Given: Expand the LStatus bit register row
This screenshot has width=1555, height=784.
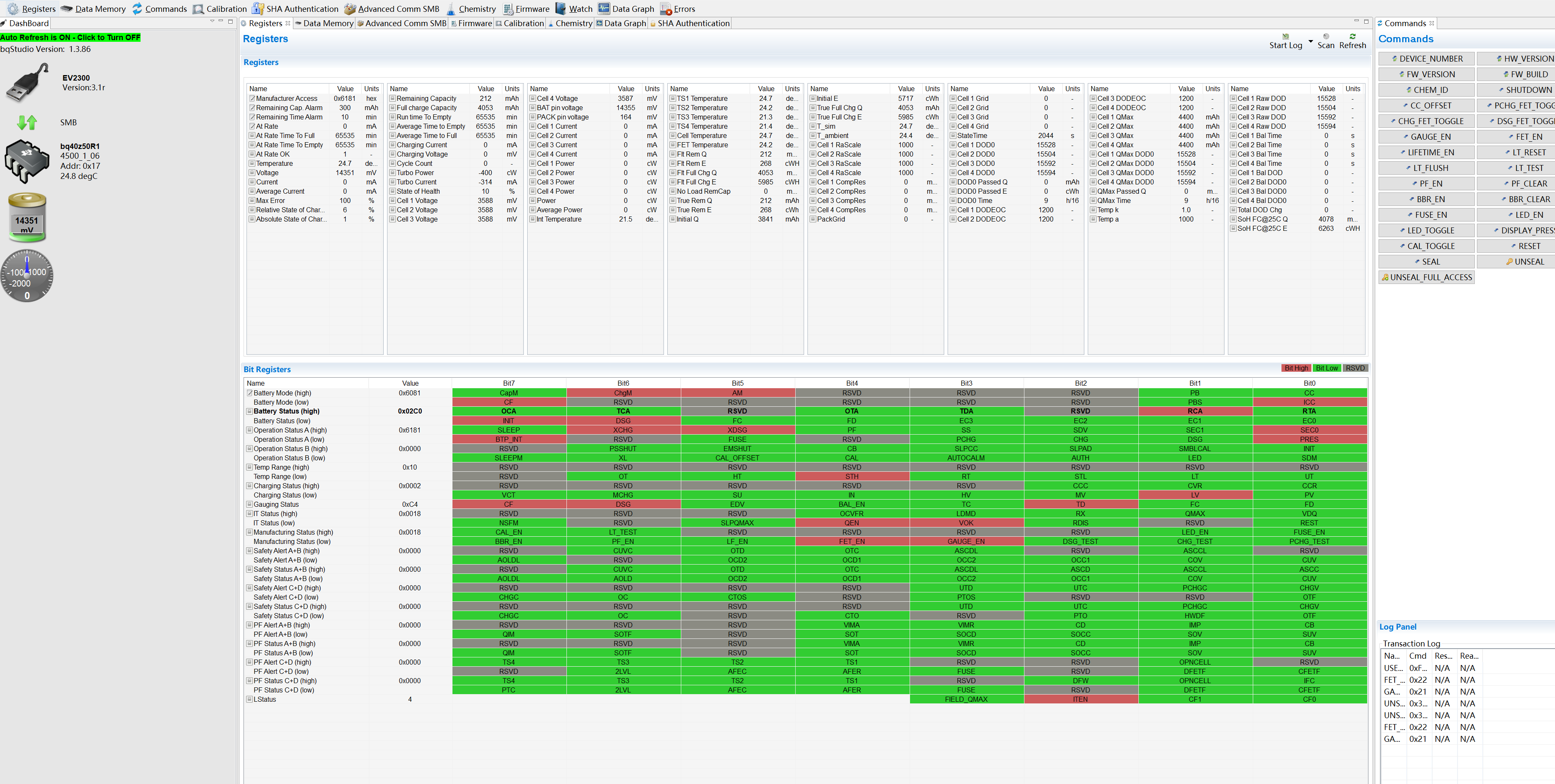Looking at the screenshot, I should coord(249,700).
